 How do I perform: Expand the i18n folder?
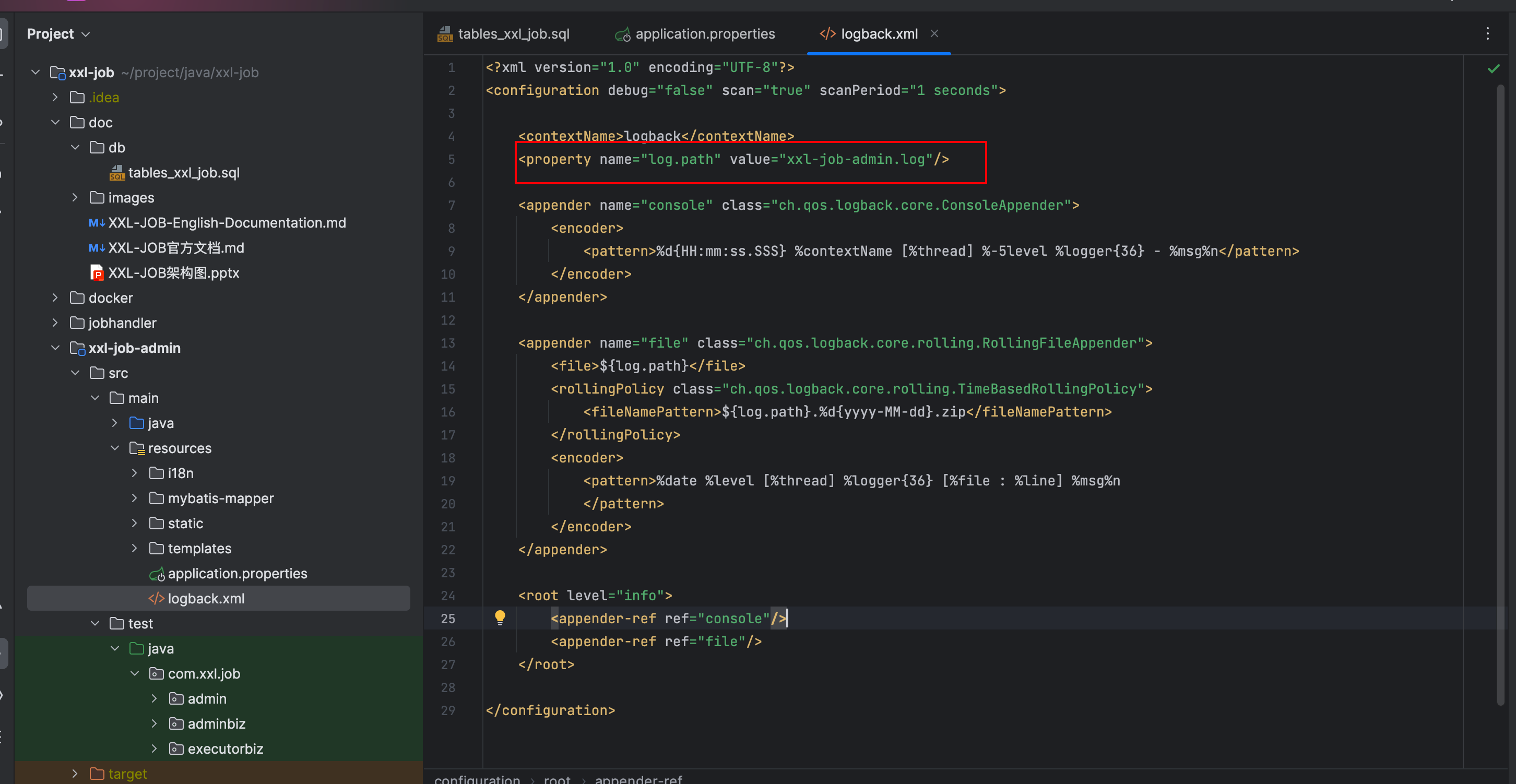[134, 473]
